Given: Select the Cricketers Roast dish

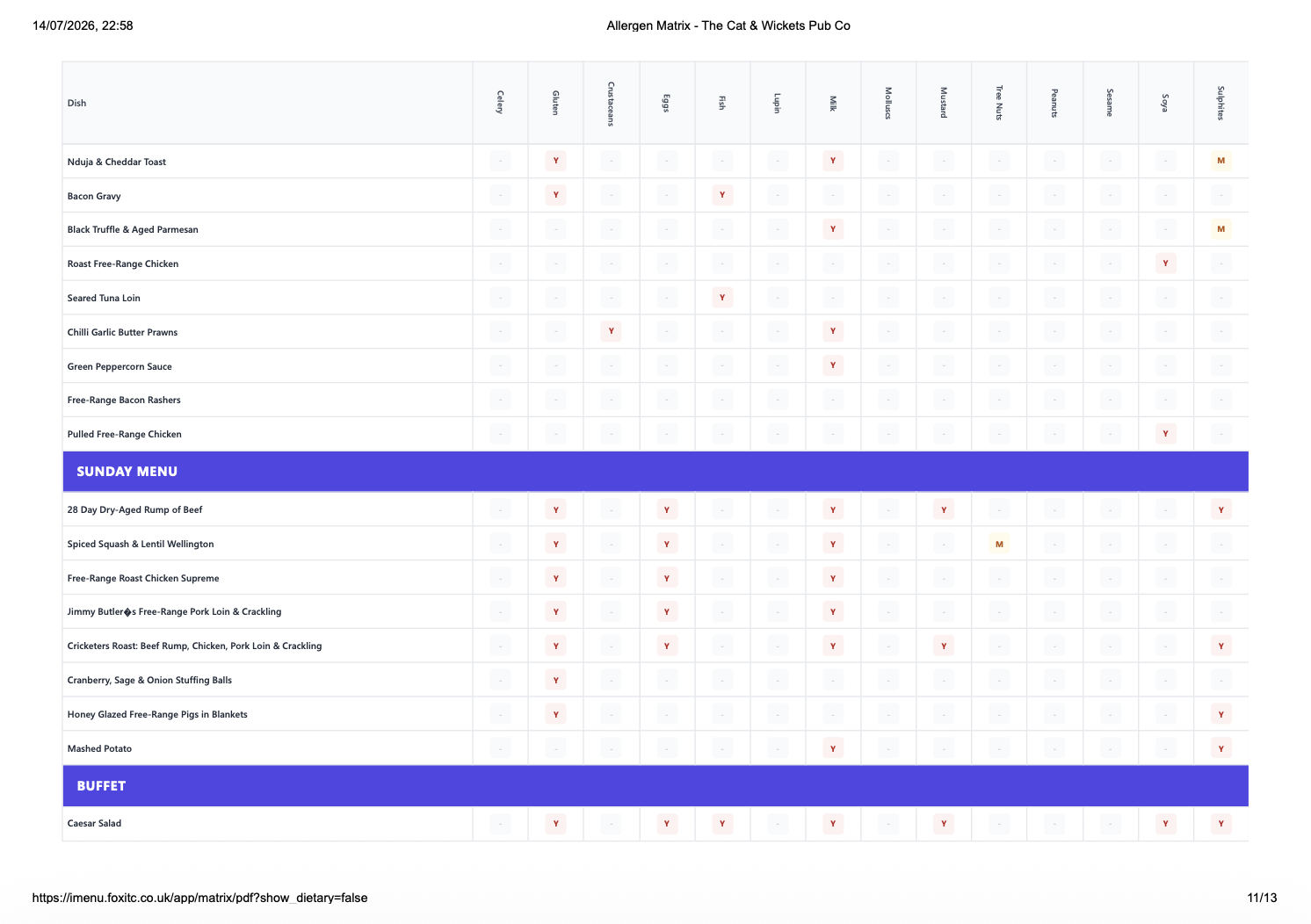Looking at the screenshot, I should pyautogui.click(x=195, y=646).
